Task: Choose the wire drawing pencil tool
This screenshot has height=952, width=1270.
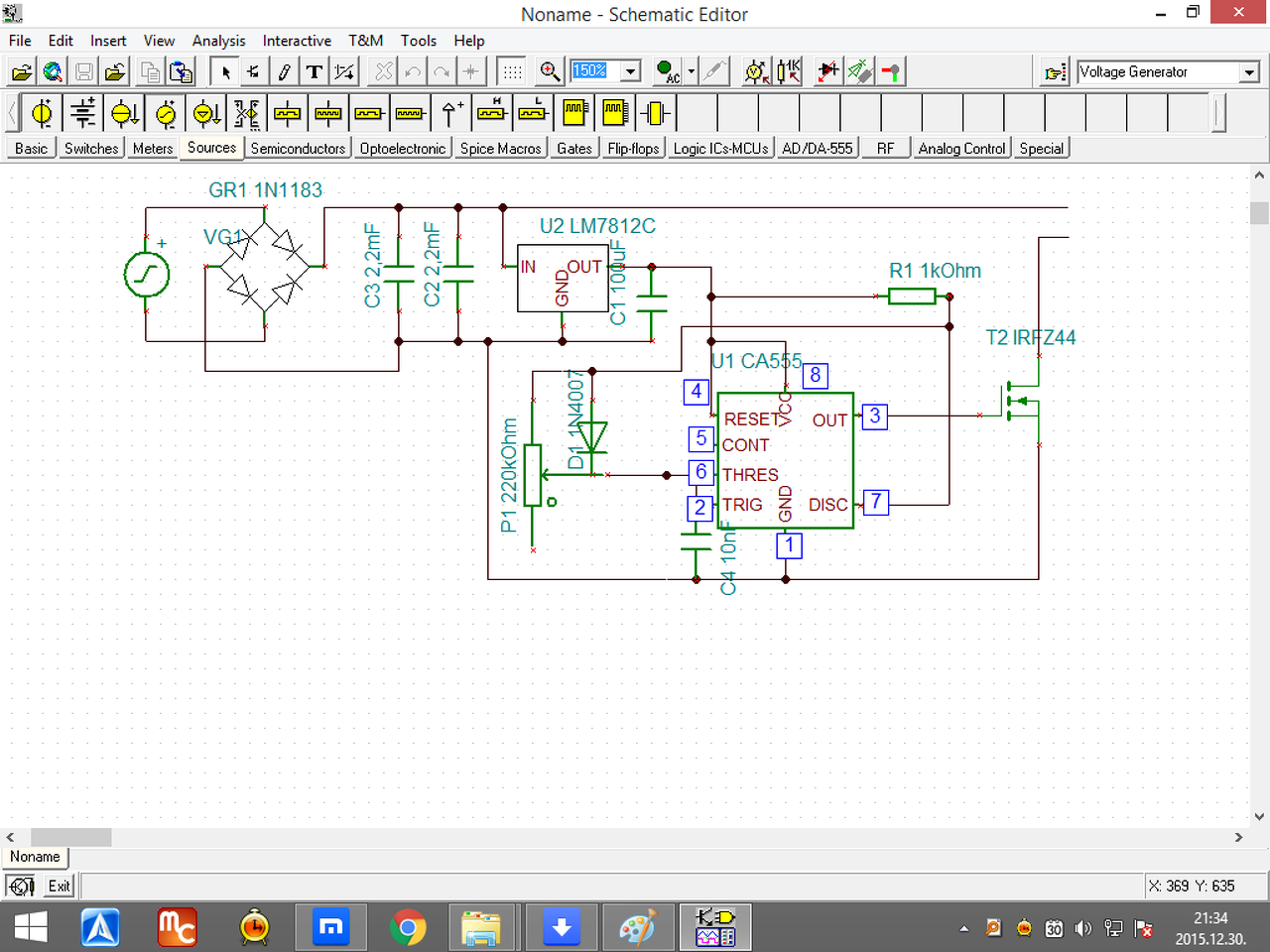Action: (x=284, y=71)
